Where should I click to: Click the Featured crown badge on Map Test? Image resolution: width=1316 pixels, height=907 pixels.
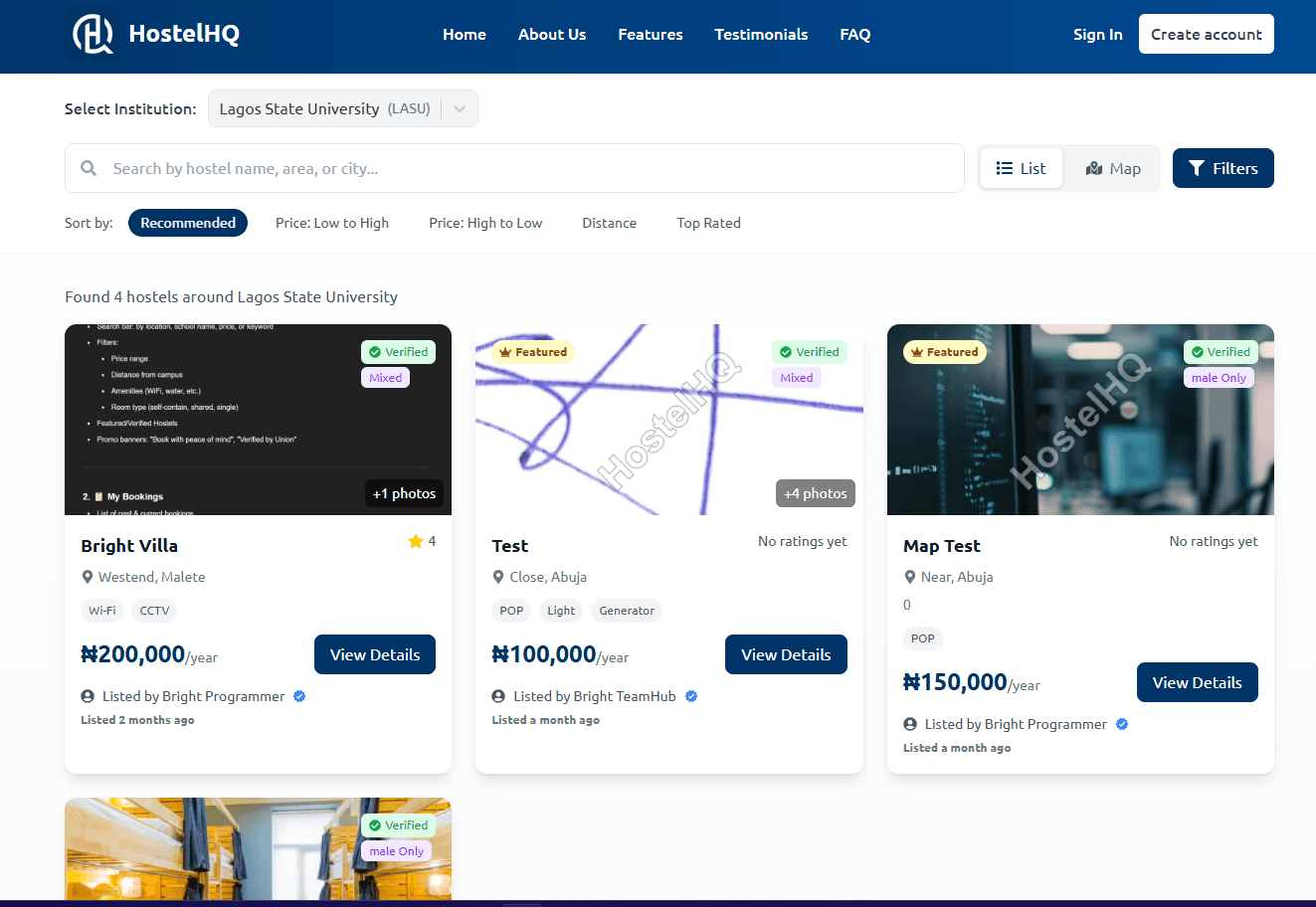pos(944,352)
